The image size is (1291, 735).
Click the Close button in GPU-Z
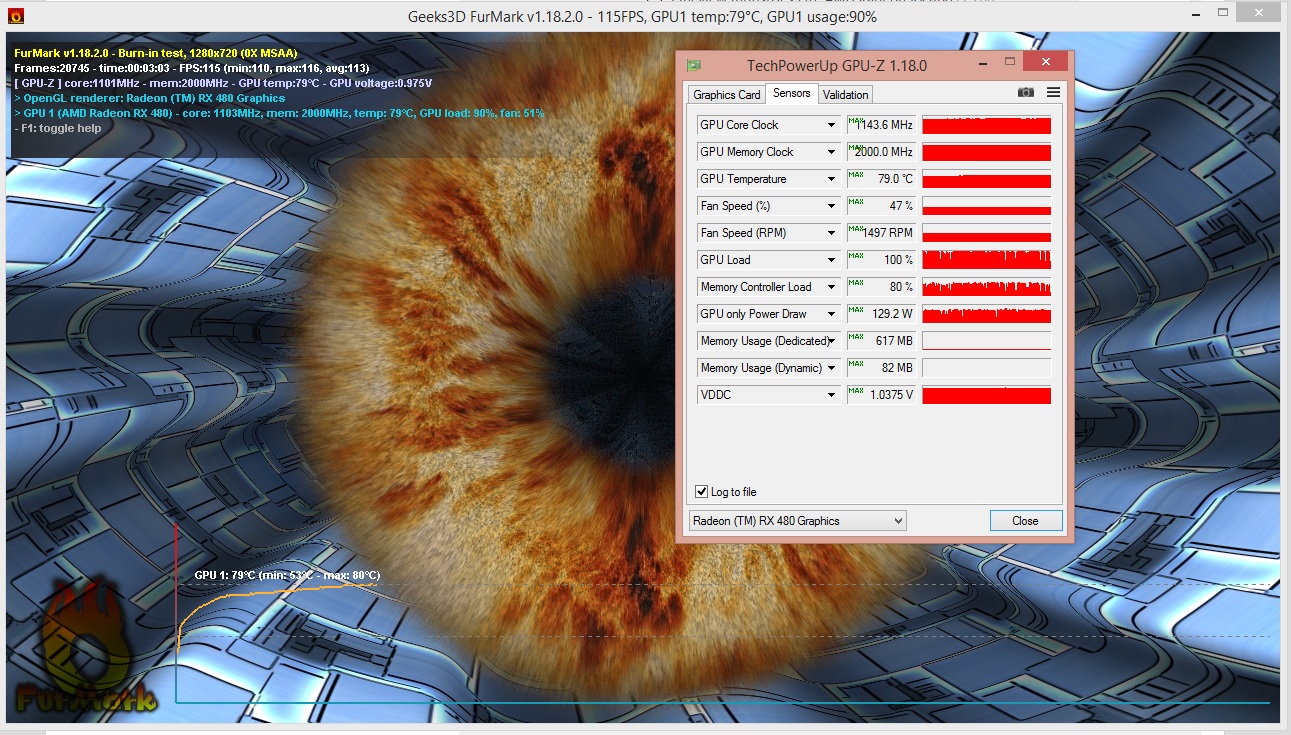pos(1025,521)
